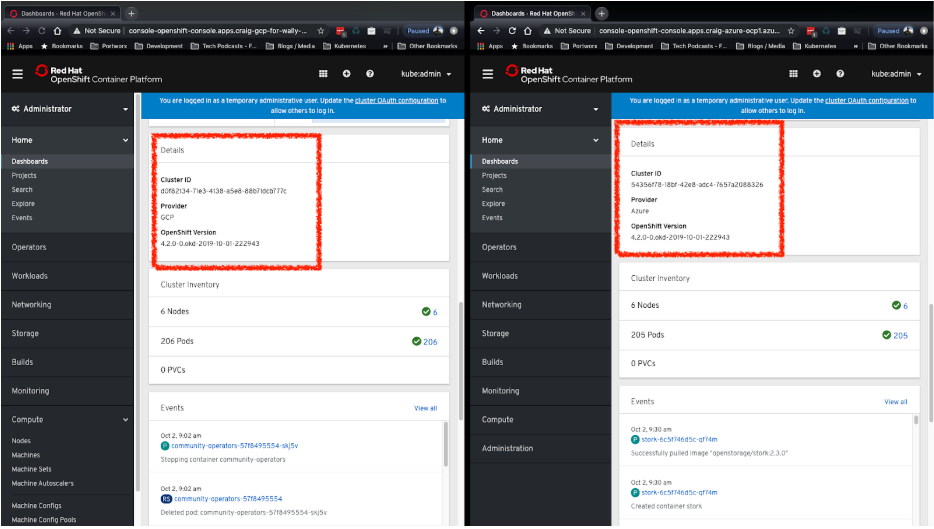Open application launcher grid icon in Azure console

(x=793, y=74)
